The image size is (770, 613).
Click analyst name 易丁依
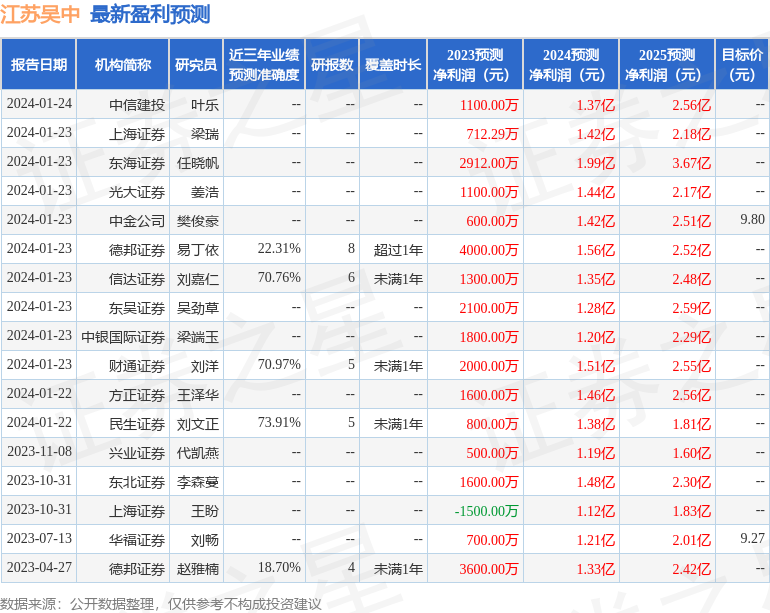[198, 250]
